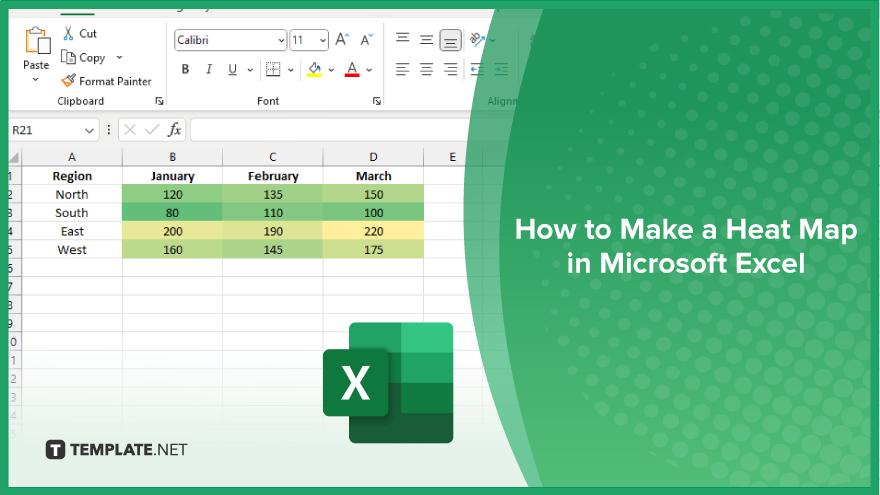Confirm entry with checkmark in formula bar
The height and width of the screenshot is (495, 880).
(152, 130)
